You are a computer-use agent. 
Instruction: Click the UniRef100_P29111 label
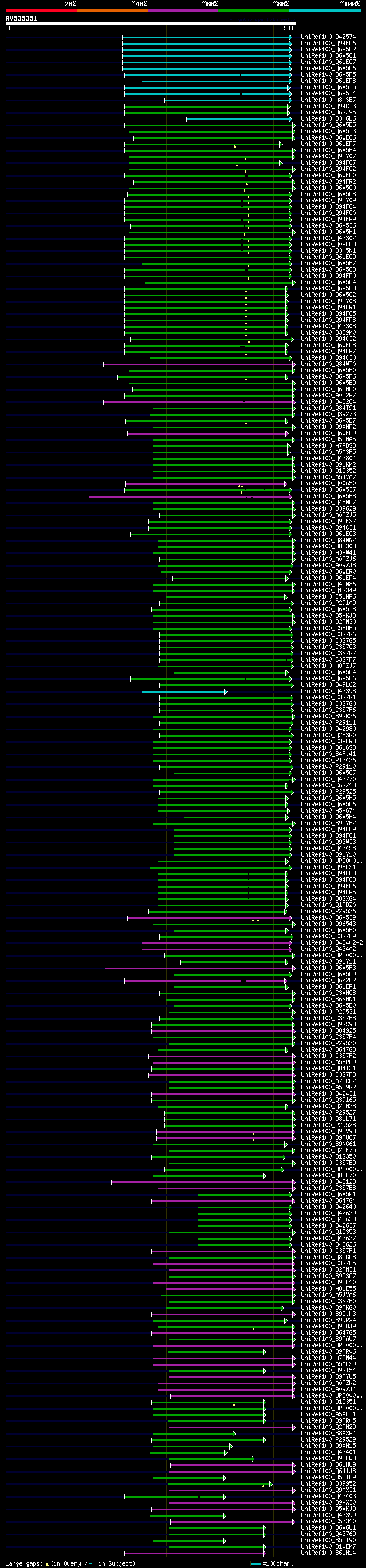[328, 723]
